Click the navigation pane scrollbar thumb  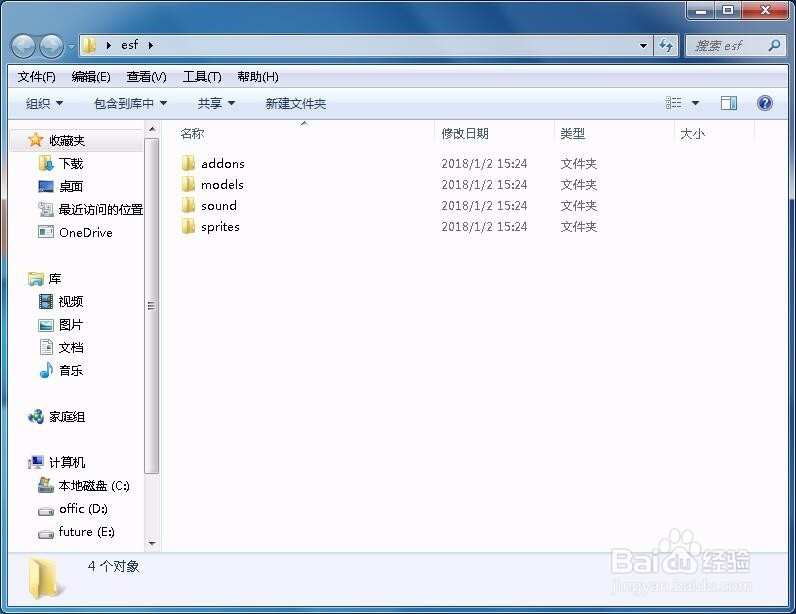pyautogui.click(x=152, y=306)
